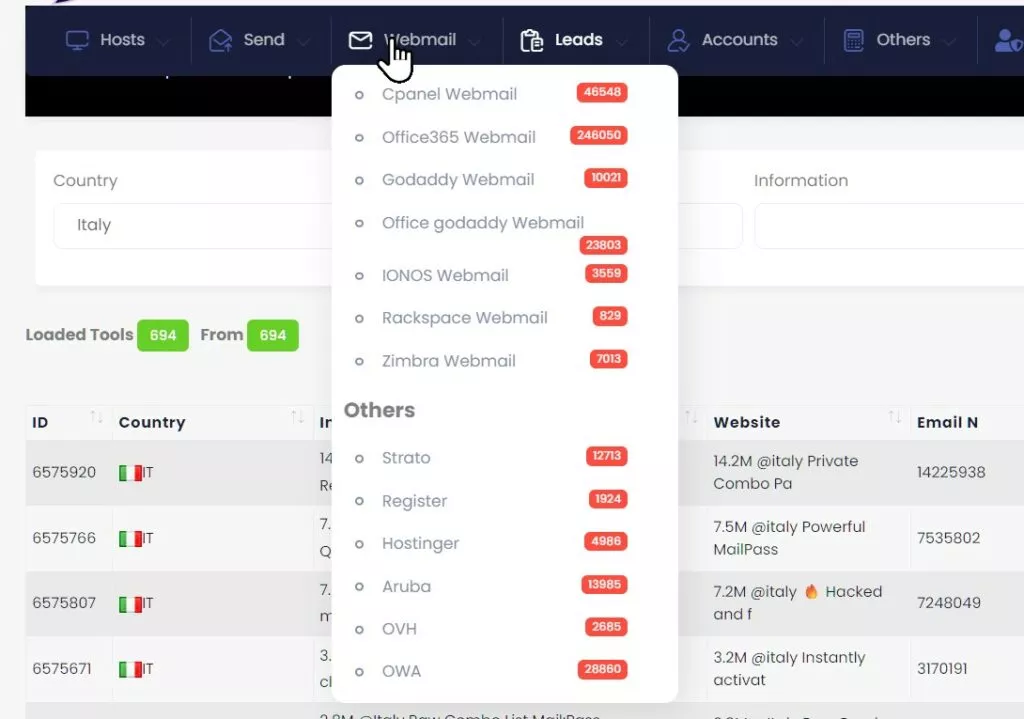The image size is (1024, 719).
Task: Choose Strato in Others section
Action: [406, 458]
